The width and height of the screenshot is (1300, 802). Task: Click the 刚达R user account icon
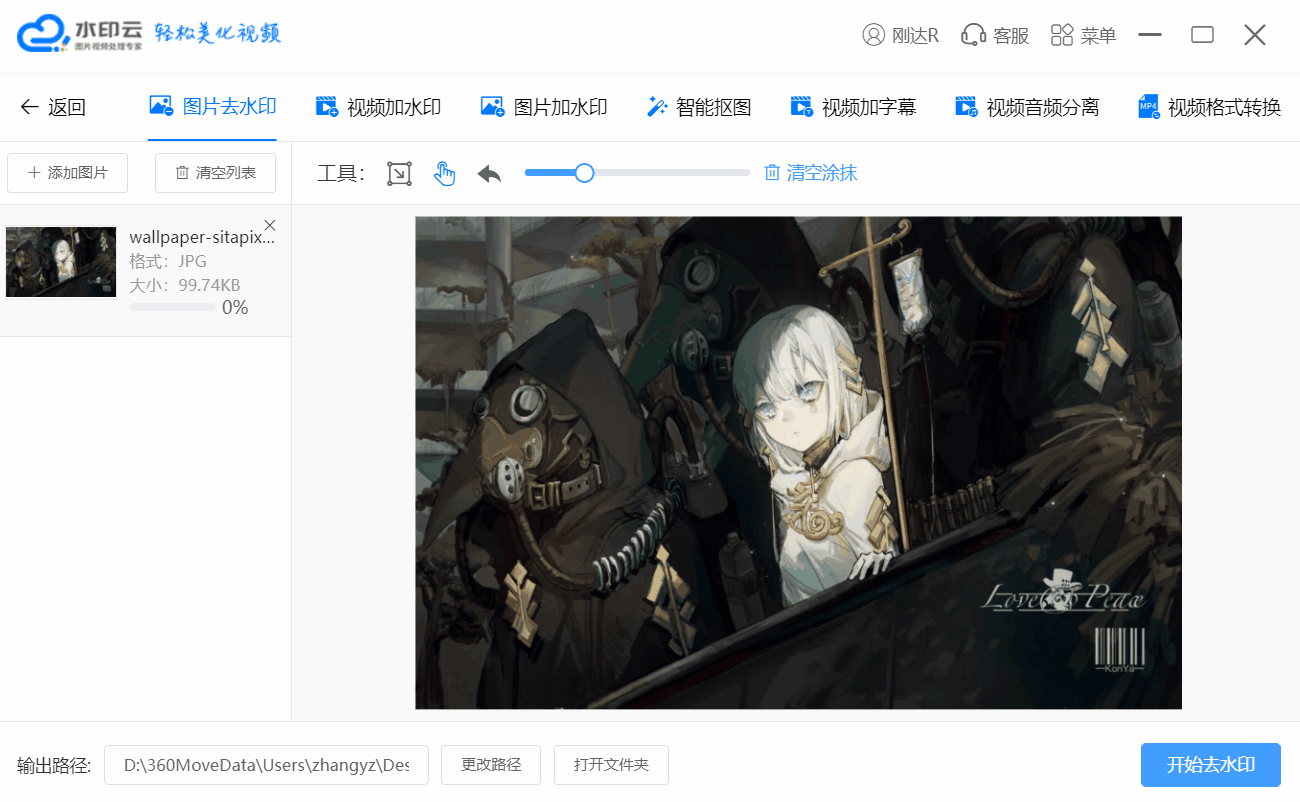pos(873,35)
